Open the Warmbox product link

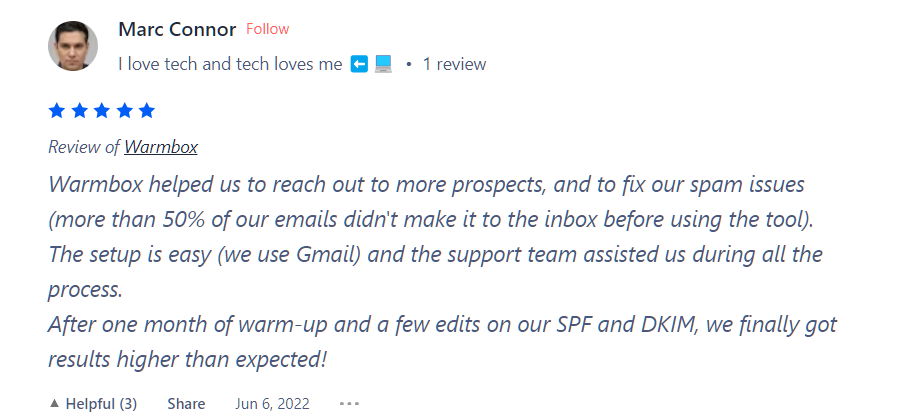pyautogui.click(x=161, y=147)
